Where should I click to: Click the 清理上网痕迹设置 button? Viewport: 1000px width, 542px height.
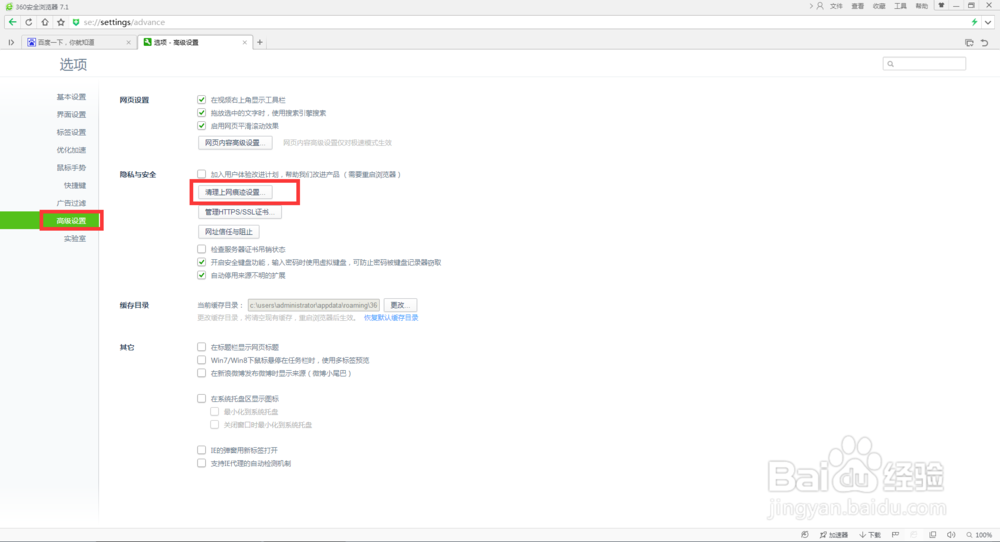235,192
